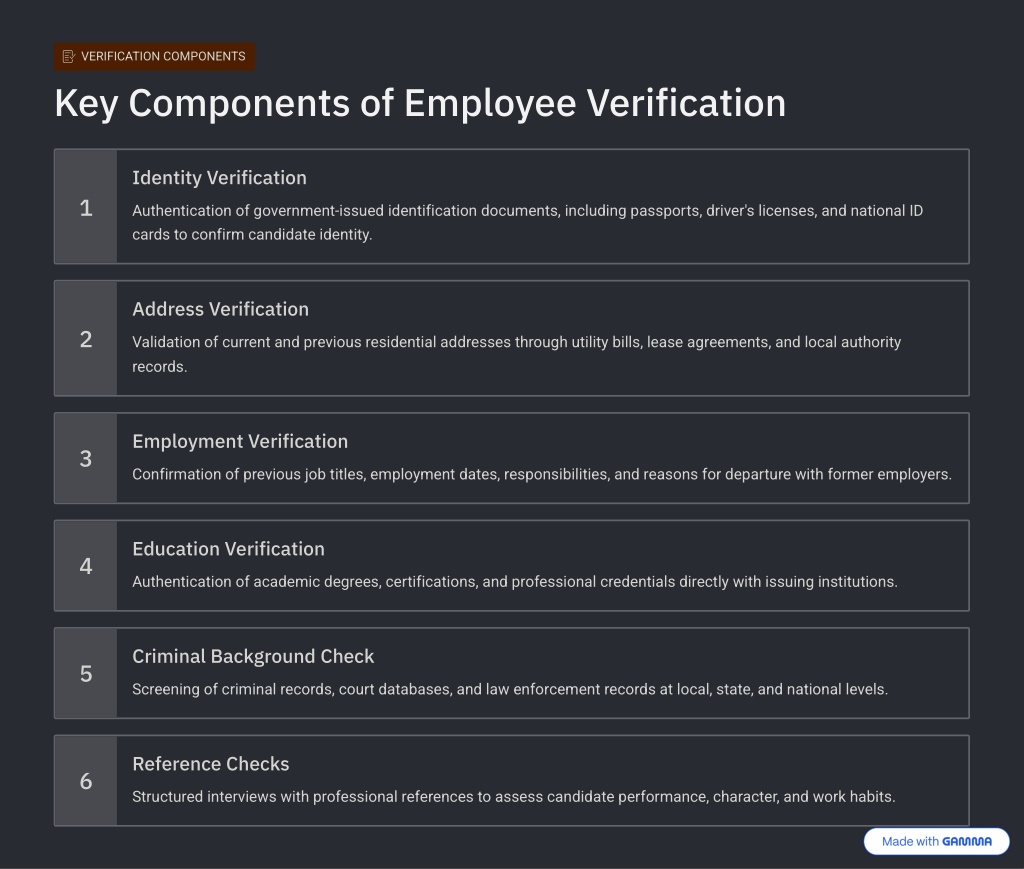Select the VERIFICATION COMPONENTS label text

[163, 57]
